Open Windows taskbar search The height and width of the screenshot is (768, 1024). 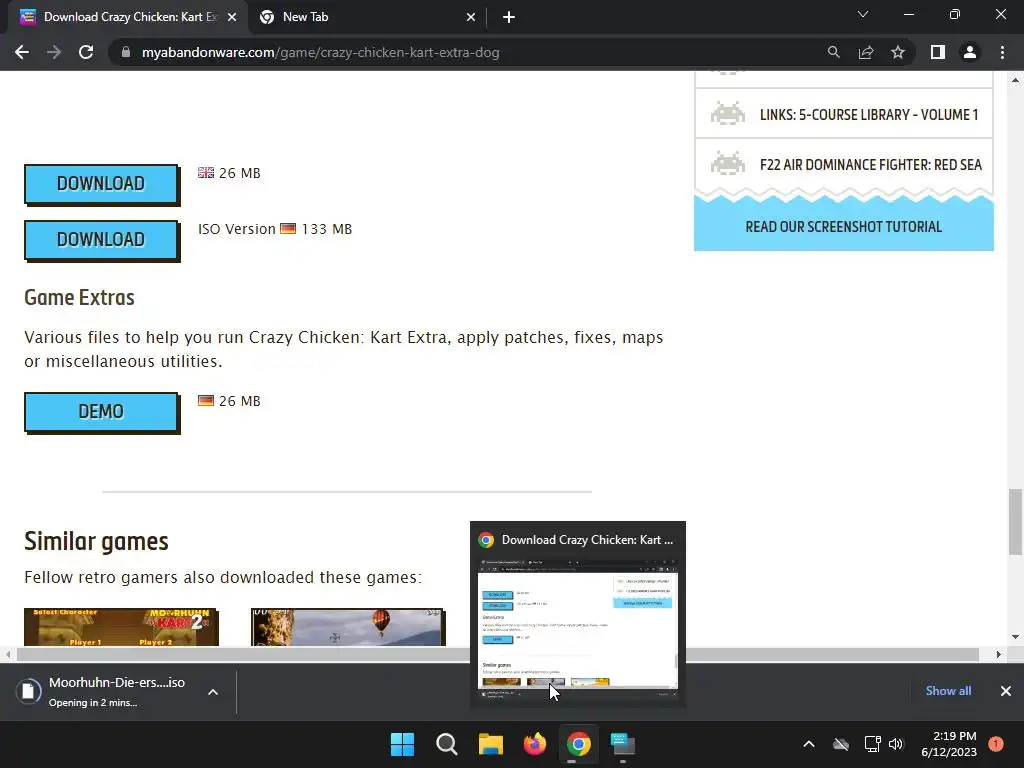(447, 744)
